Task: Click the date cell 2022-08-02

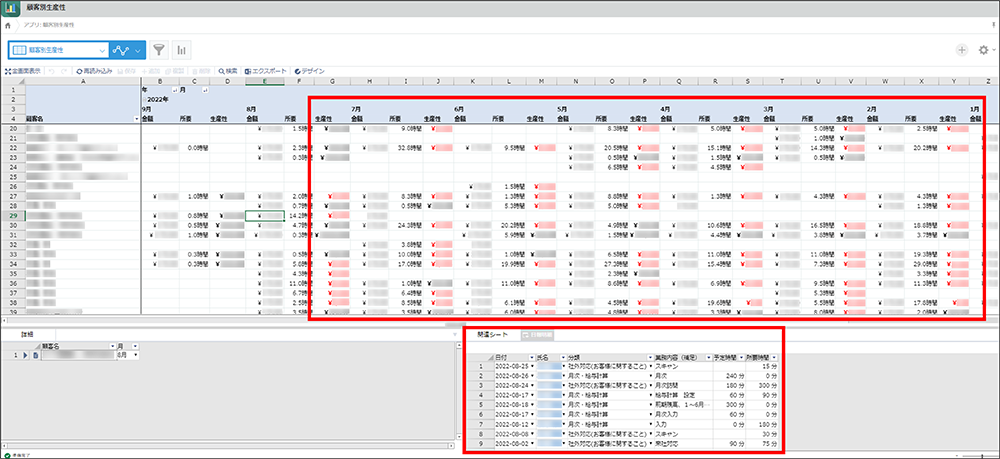Action: click(x=514, y=443)
